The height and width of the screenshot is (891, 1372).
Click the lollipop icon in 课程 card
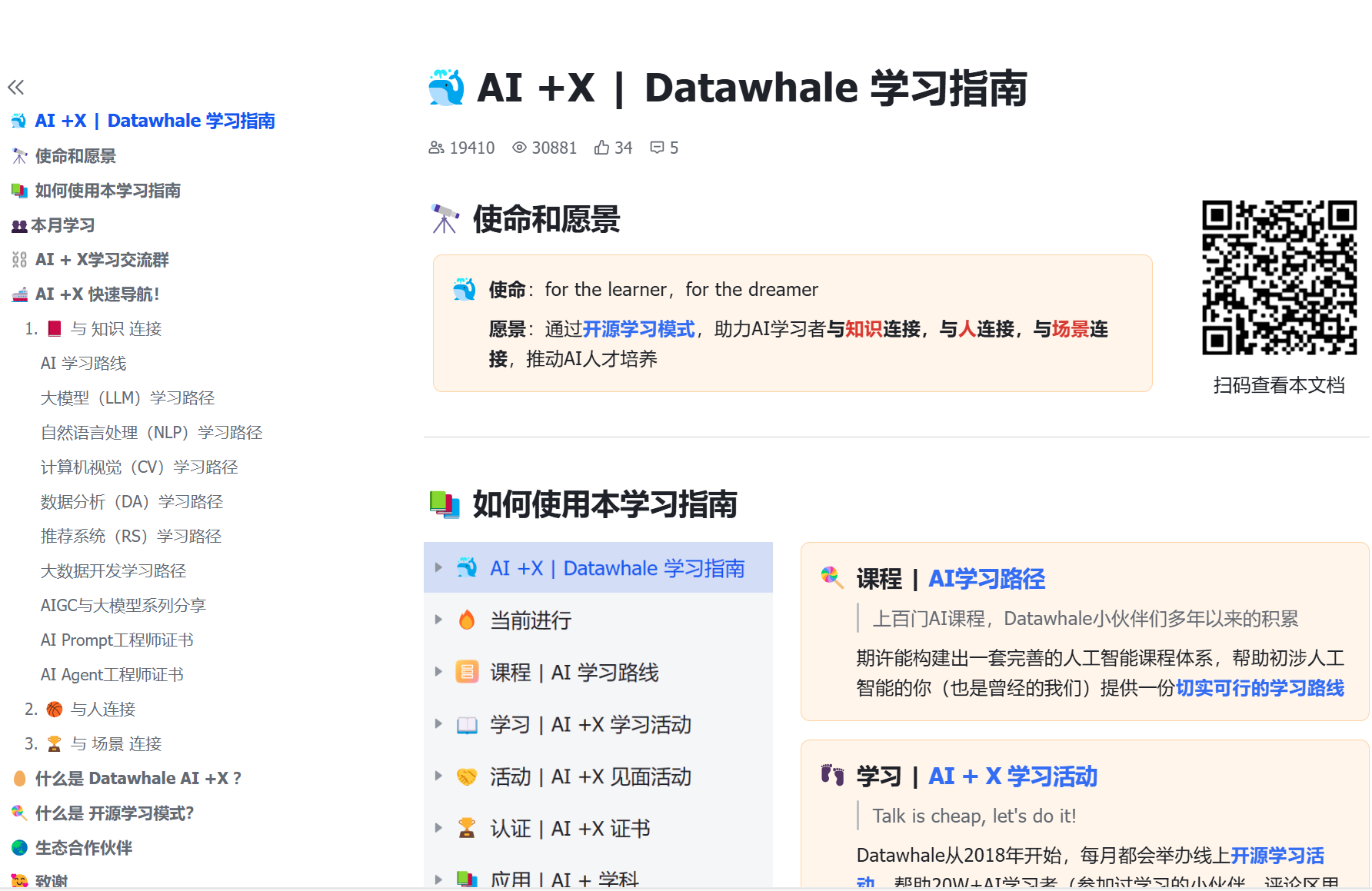tap(832, 577)
